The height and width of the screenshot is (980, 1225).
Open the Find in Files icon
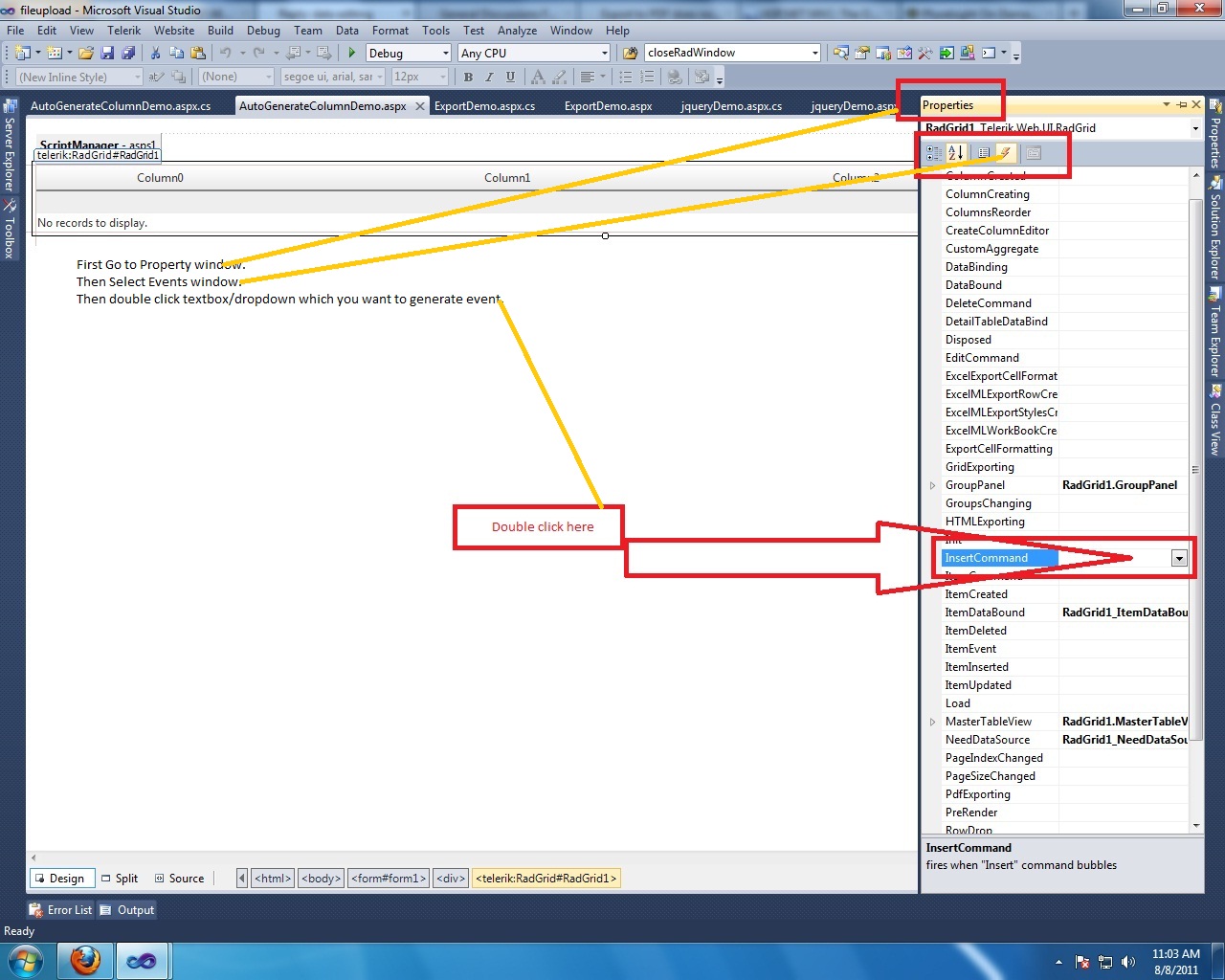tap(630, 54)
